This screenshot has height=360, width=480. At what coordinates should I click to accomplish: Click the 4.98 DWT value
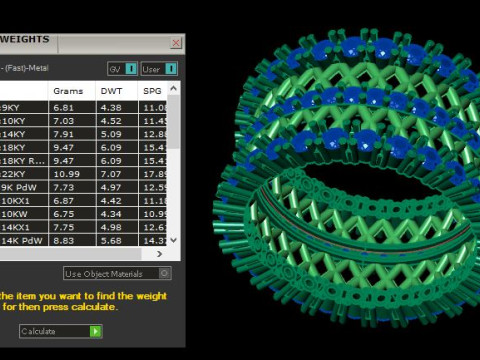[x=111, y=228]
